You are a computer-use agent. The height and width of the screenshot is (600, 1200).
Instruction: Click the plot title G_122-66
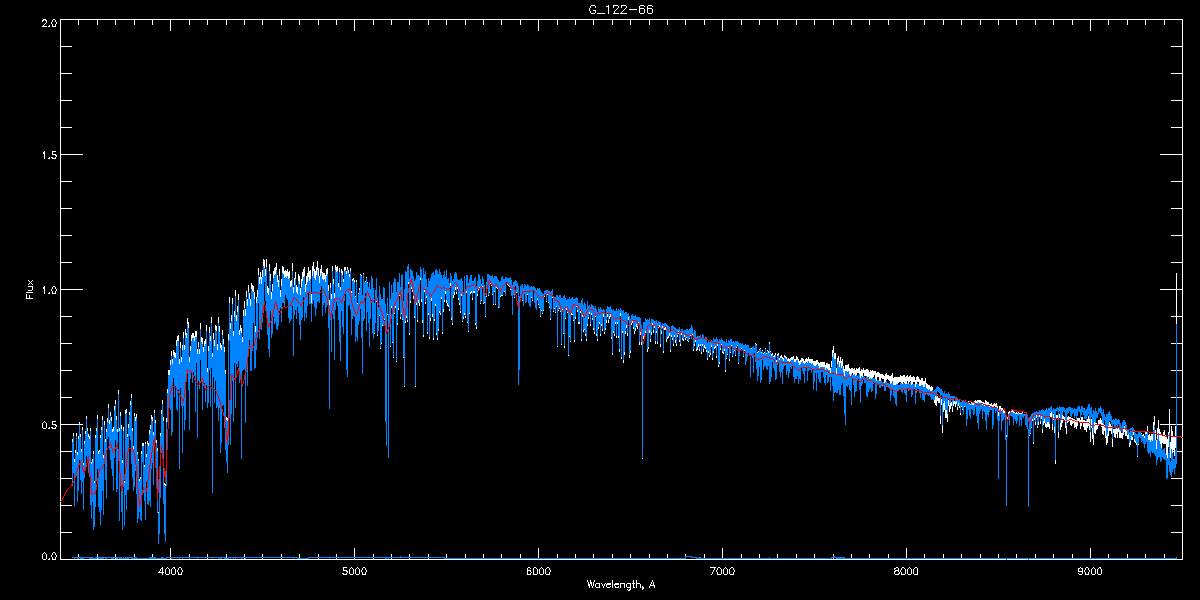pyautogui.click(x=621, y=9)
